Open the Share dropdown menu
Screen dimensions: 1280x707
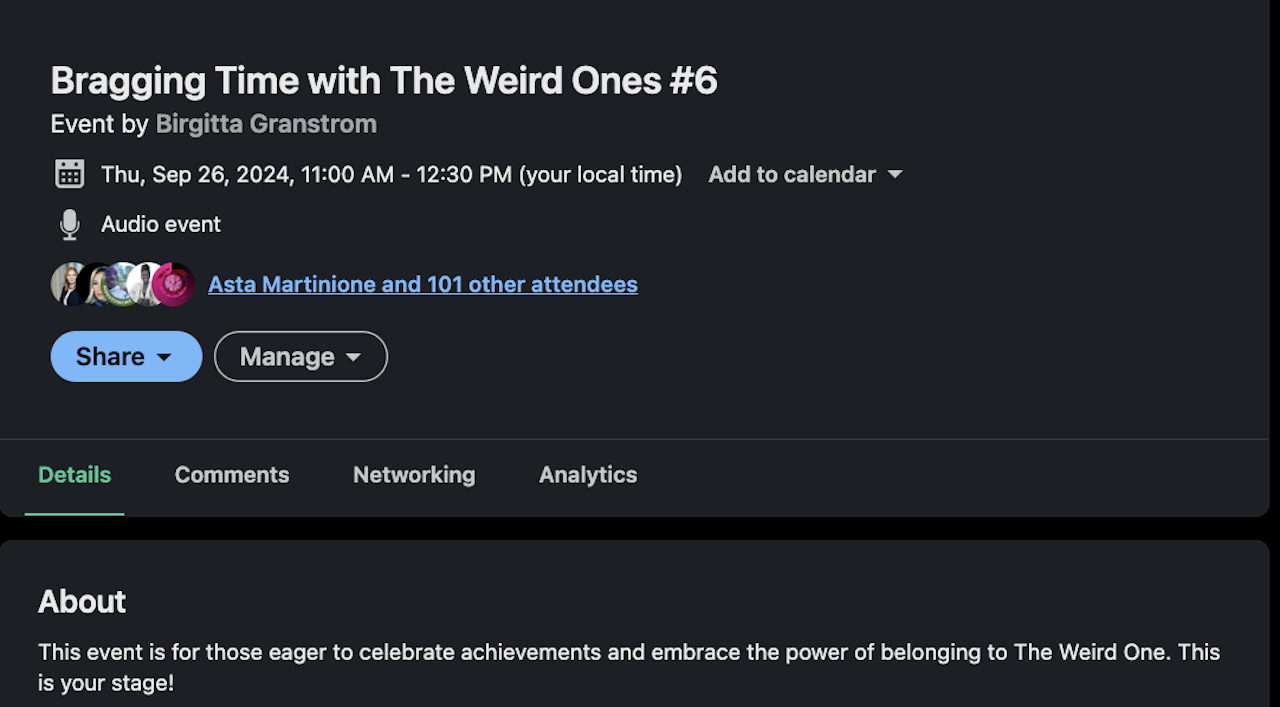click(126, 357)
